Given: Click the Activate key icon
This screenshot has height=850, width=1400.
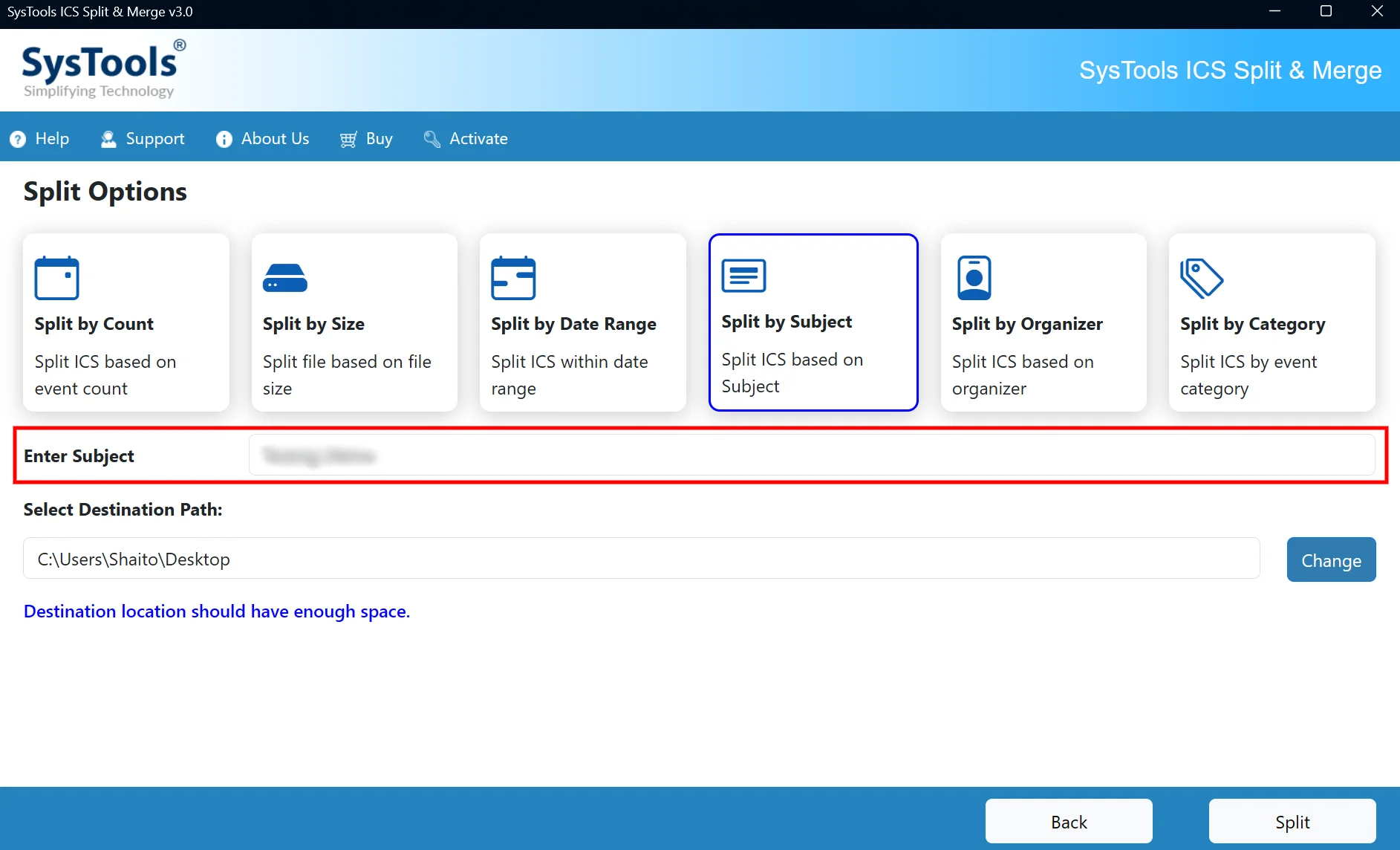Looking at the screenshot, I should [432, 139].
